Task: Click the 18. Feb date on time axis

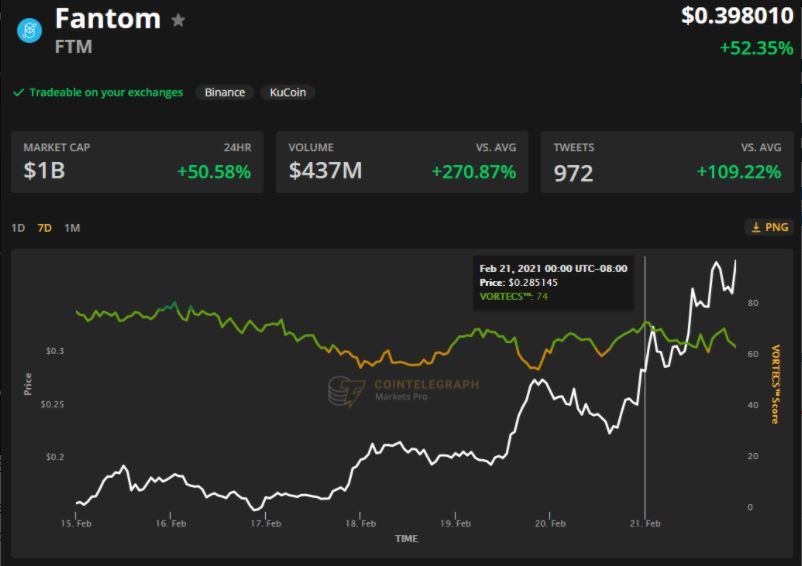Action: (x=361, y=523)
